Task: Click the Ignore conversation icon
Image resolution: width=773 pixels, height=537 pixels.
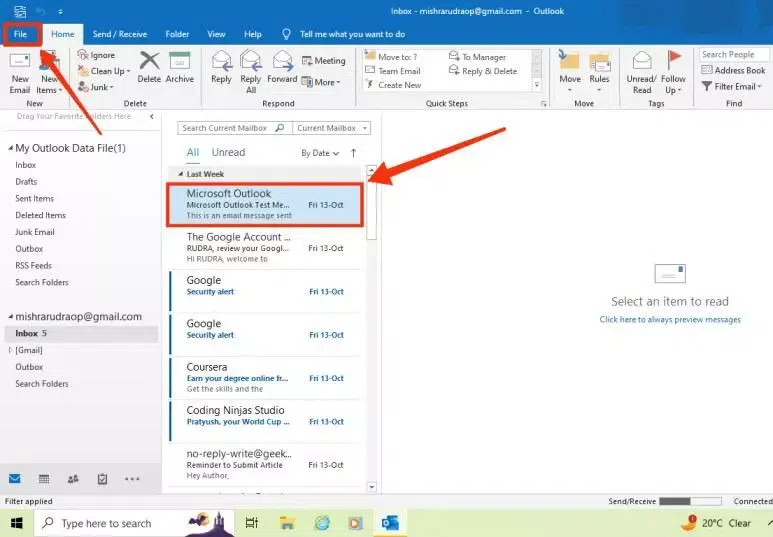Action: (x=82, y=55)
